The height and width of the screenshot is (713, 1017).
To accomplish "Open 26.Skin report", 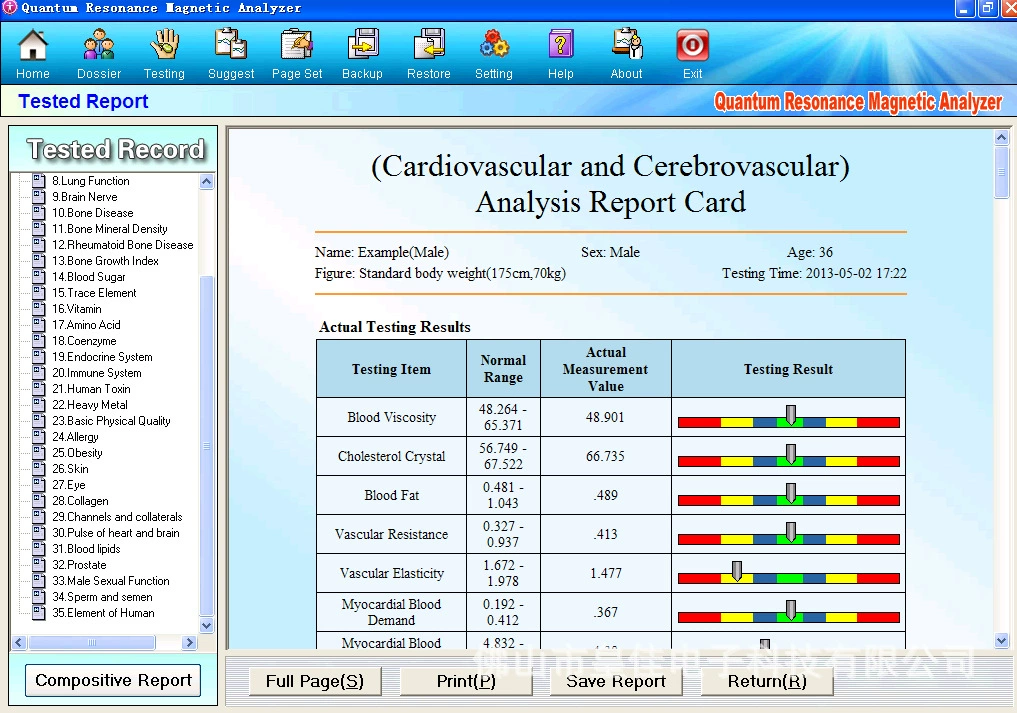I will pos(70,468).
